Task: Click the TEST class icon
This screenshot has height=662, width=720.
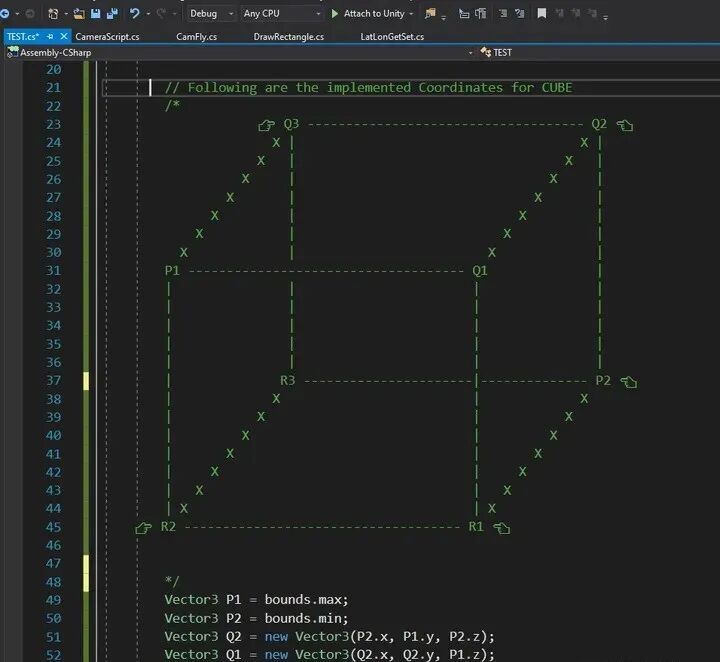Action: tap(485, 52)
